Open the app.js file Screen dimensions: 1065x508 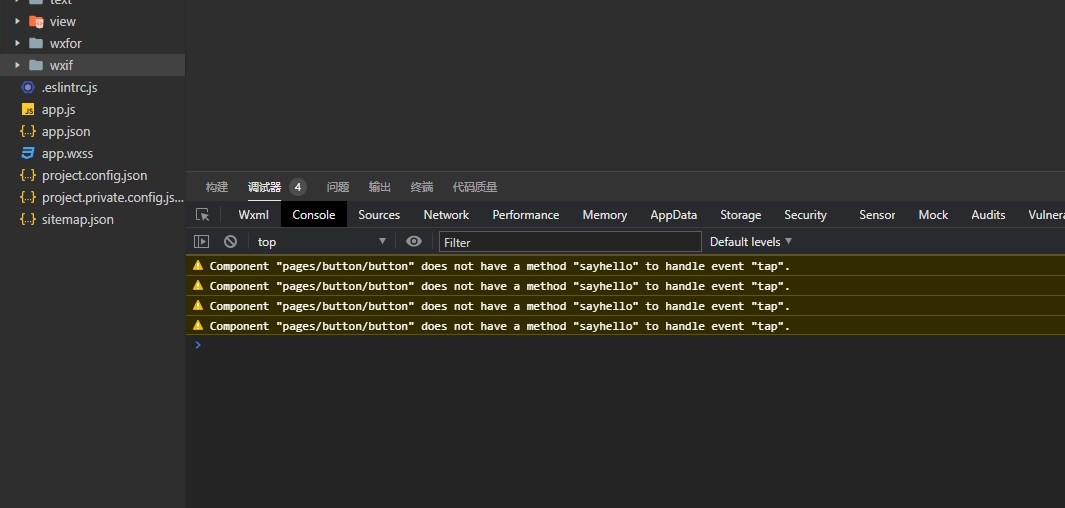coord(58,110)
